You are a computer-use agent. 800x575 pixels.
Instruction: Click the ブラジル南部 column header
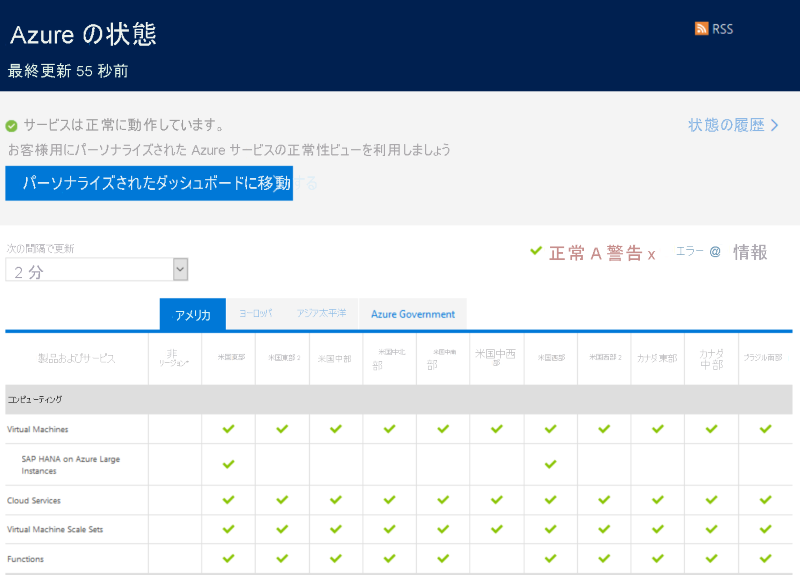(x=763, y=358)
